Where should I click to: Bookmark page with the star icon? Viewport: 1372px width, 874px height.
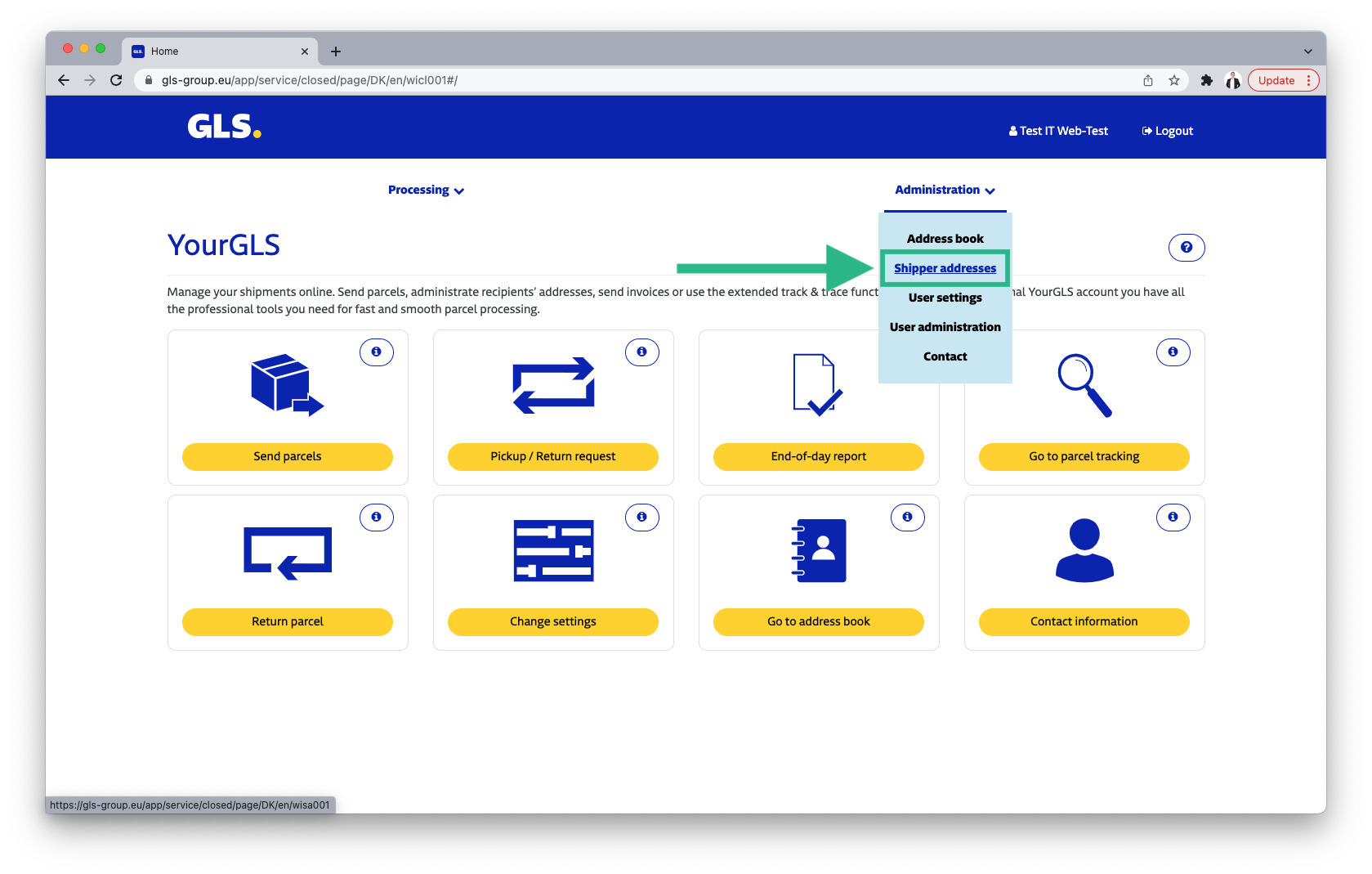click(x=1174, y=80)
